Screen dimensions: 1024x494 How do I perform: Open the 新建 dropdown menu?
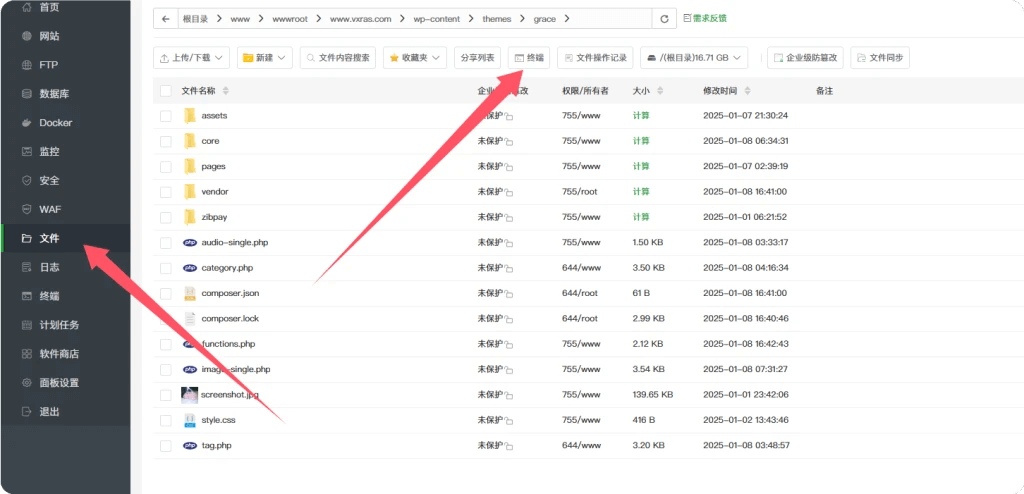pyautogui.click(x=264, y=58)
